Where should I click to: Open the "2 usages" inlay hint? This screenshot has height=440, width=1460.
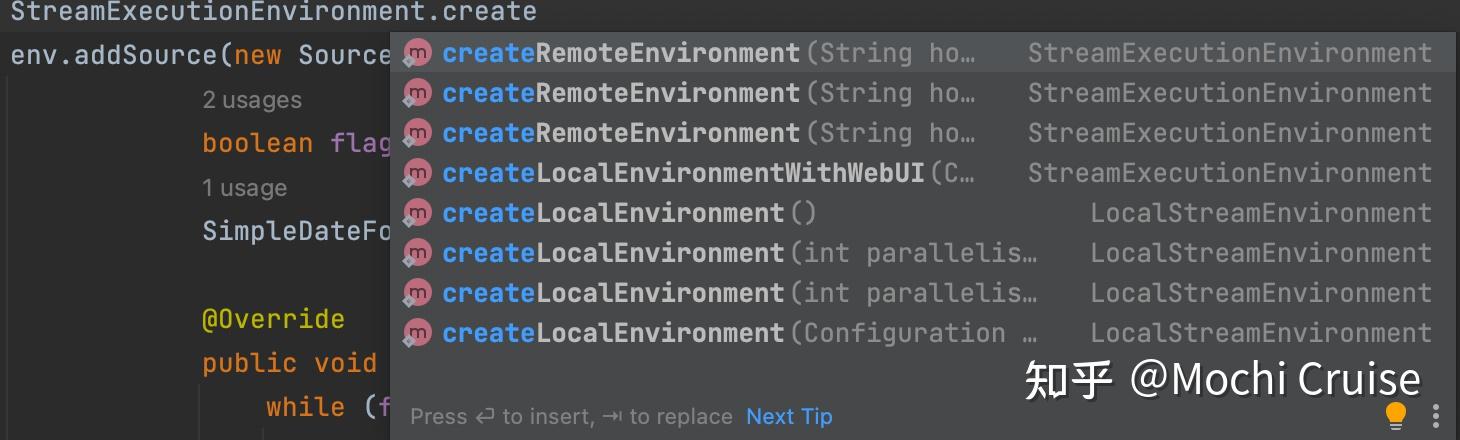[x=251, y=100]
